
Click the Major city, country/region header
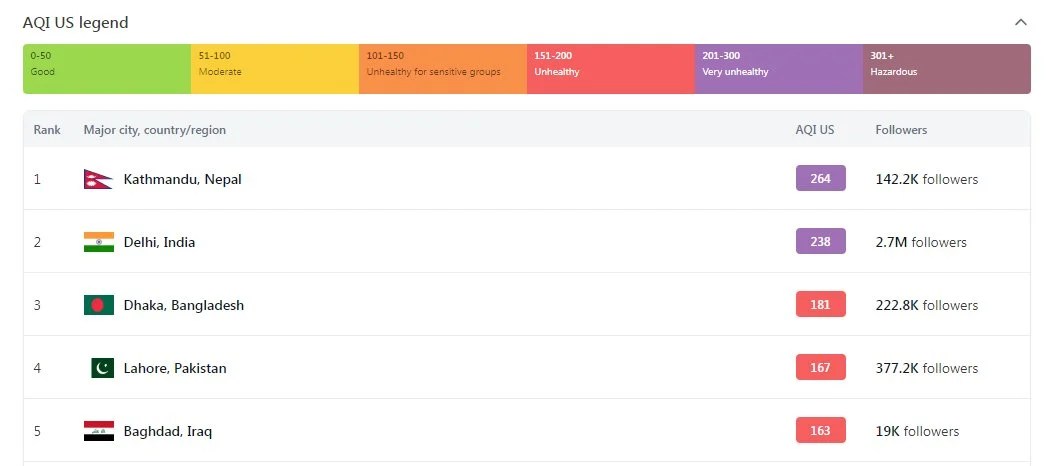(x=155, y=130)
